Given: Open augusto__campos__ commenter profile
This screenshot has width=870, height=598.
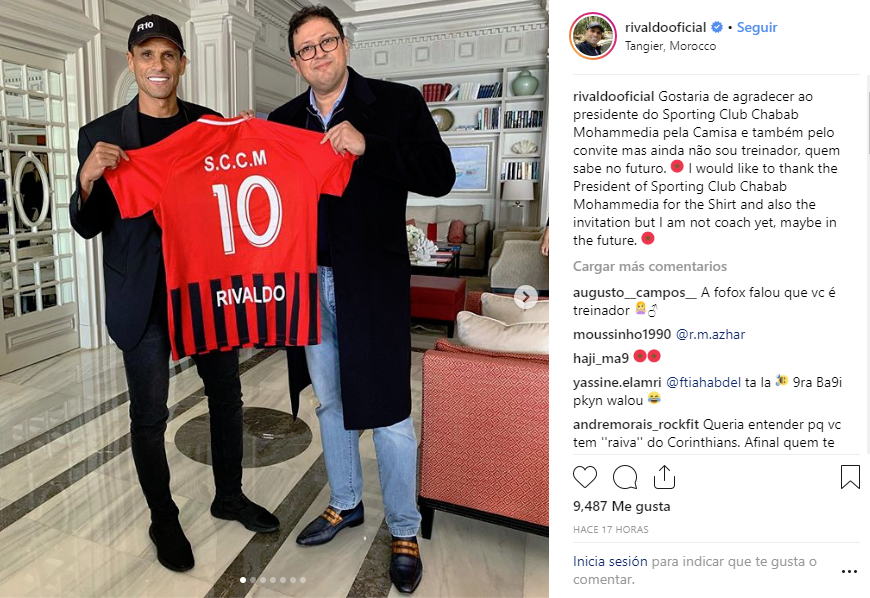Looking at the screenshot, I should [635, 292].
